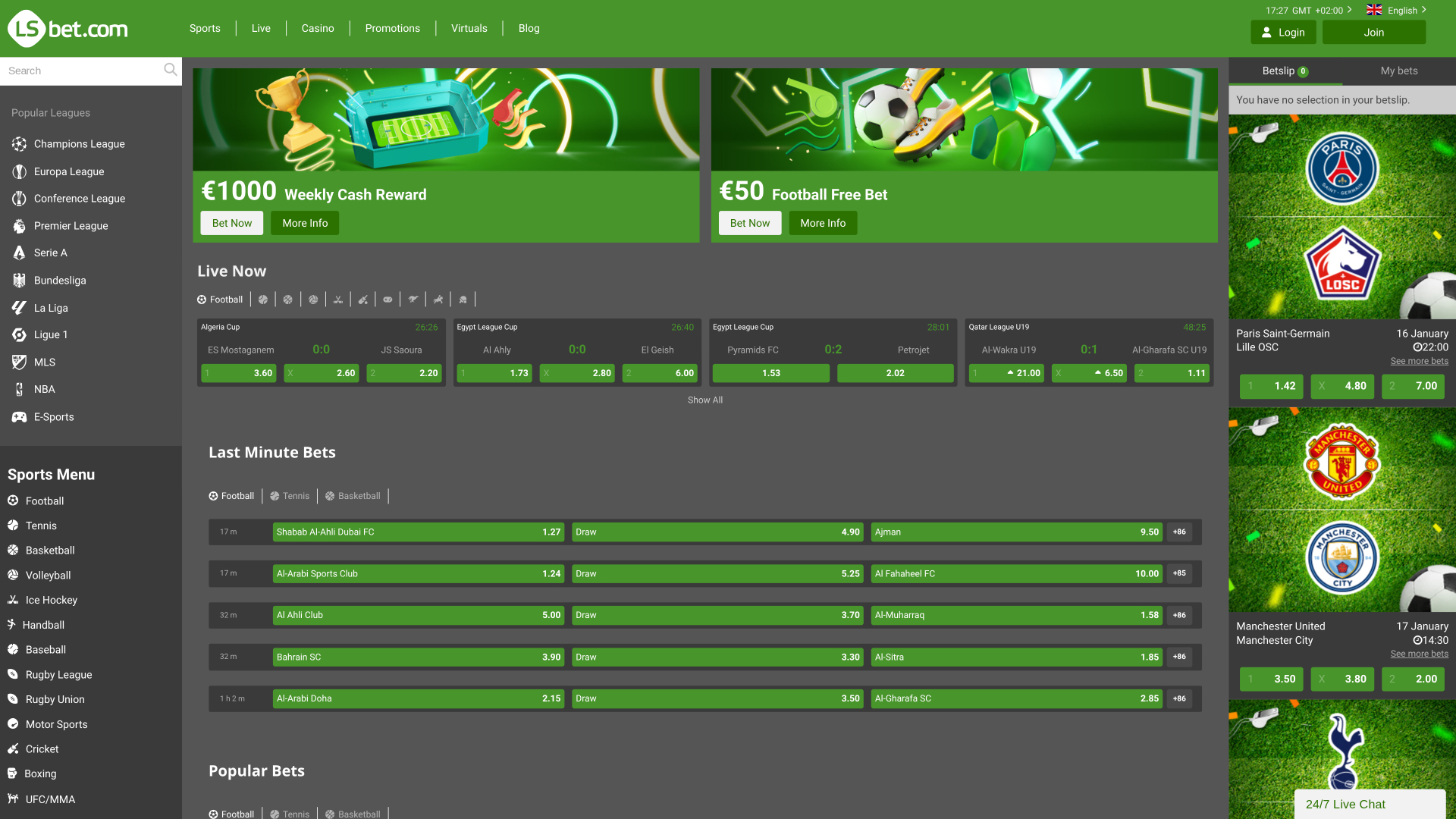Select the Ice Hockey filter in Live Now
The image size is (1456, 819).
(x=338, y=299)
